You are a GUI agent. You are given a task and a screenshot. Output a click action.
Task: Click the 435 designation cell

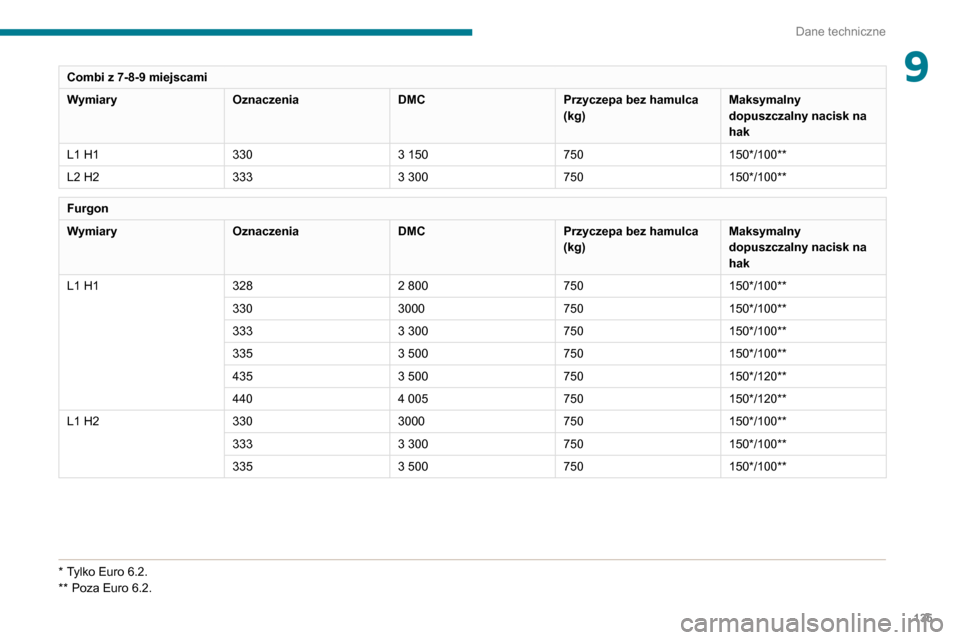pyautogui.click(x=242, y=376)
